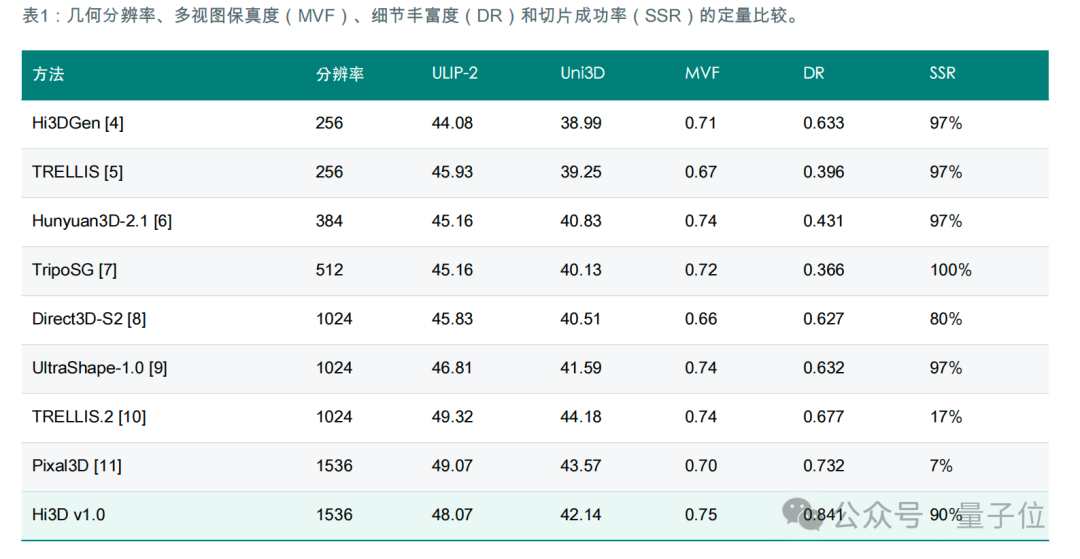Viewport: 1080px width, 559px height.
Task: Select the 39.25 Uni3D value
Action: 581,172
